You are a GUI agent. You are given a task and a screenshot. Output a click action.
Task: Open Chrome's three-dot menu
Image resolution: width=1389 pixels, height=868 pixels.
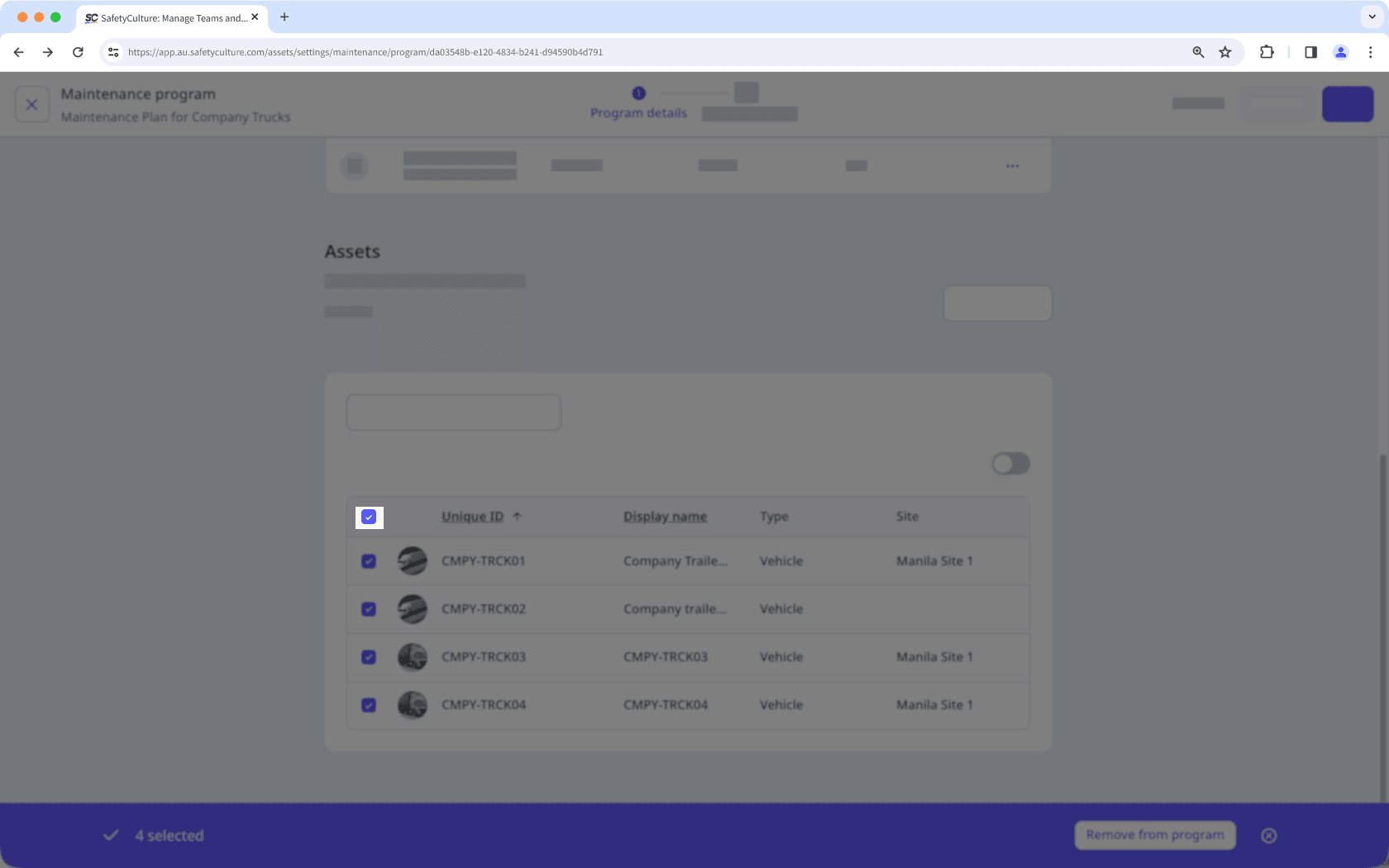tap(1371, 51)
